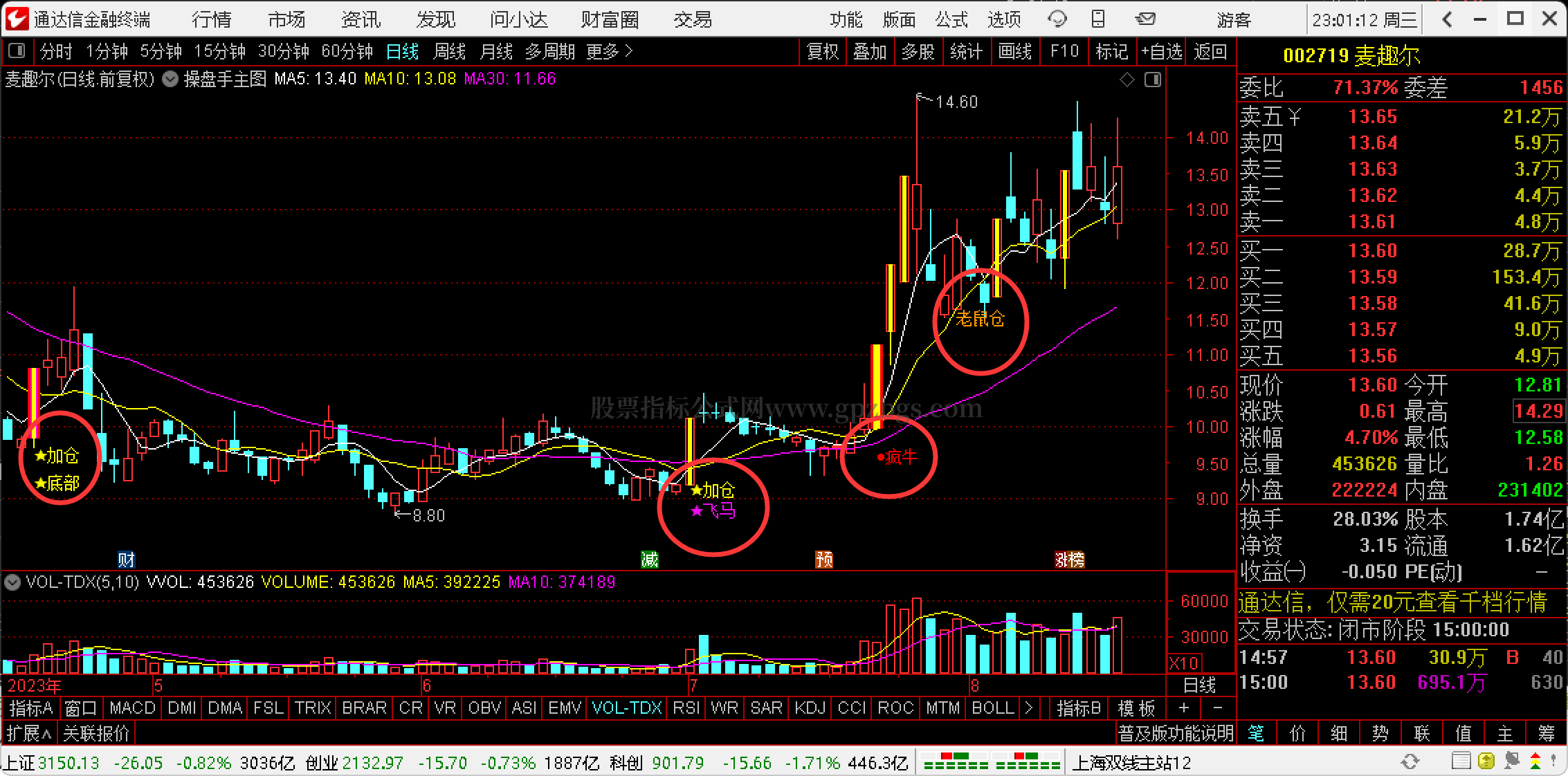Select the 筹 chip distribution tab

pyautogui.click(x=1547, y=733)
